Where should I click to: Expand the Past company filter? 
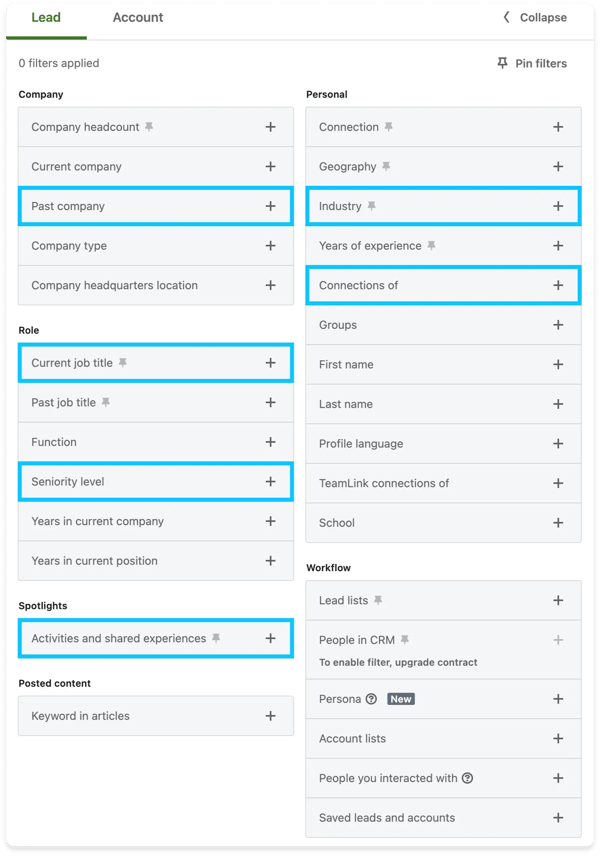pyautogui.click(x=270, y=206)
